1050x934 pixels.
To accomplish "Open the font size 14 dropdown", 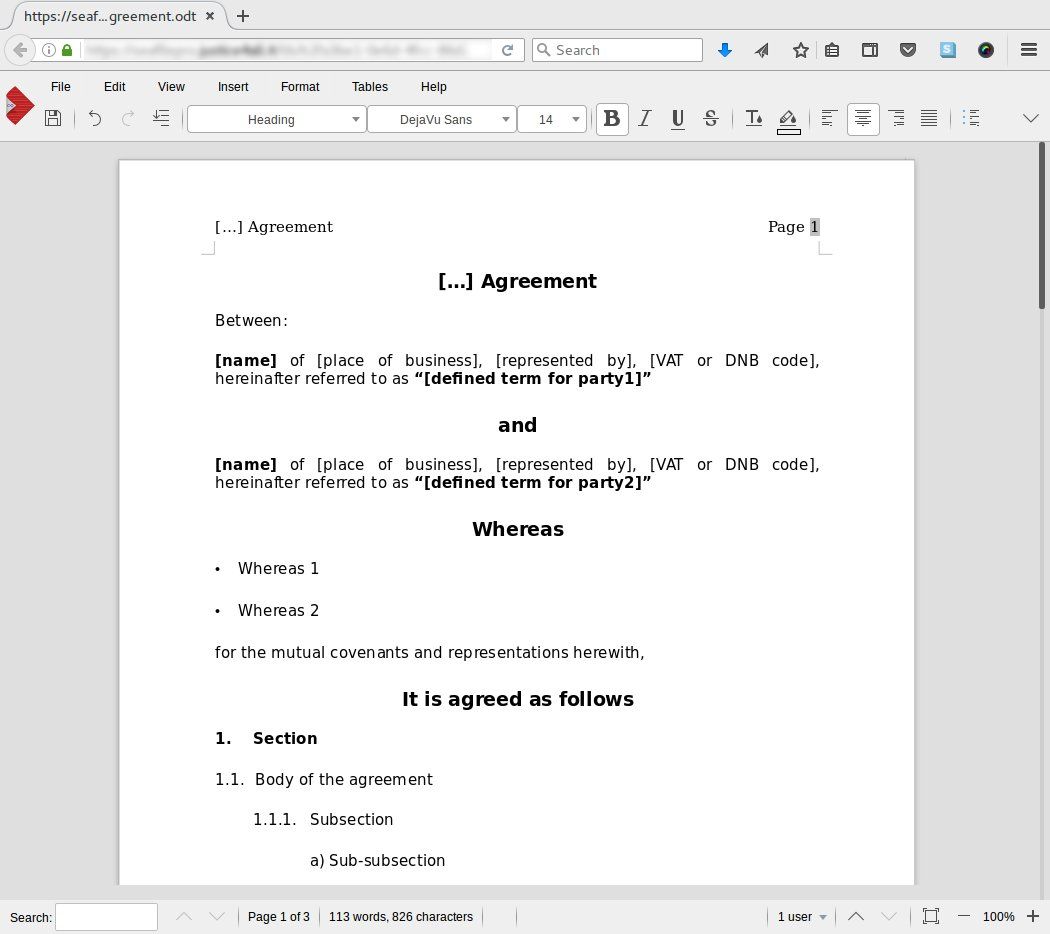I will (552, 119).
